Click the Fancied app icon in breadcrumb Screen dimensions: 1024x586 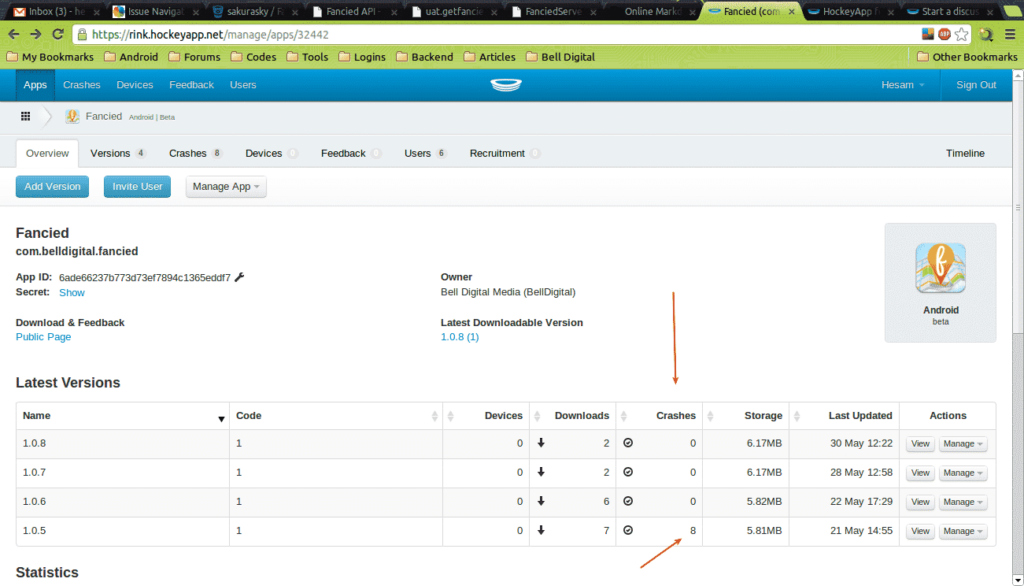point(72,116)
